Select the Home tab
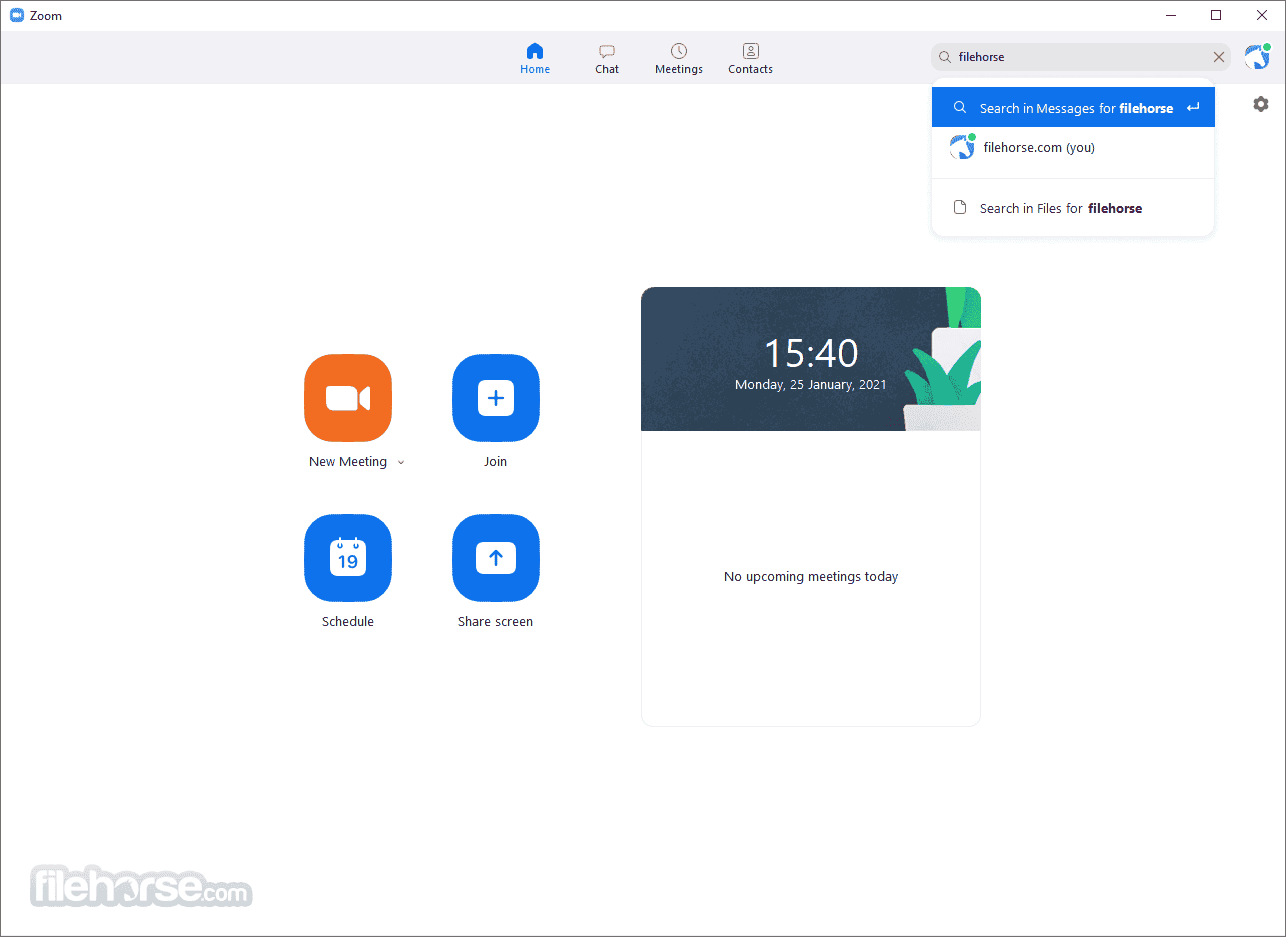The width and height of the screenshot is (1286, 937). pyautogui.click(x=534, y=58)
